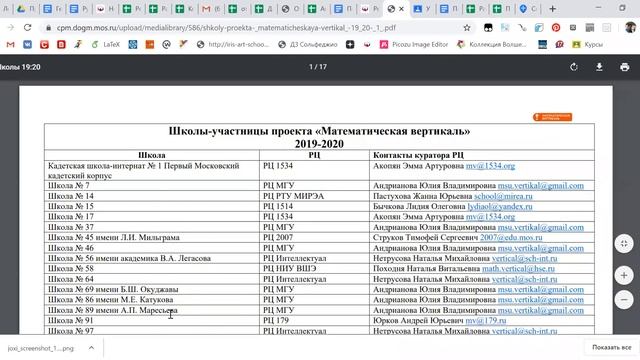Open the Chrome profile avatar
The width and height of the screenshot is (640, 360).
(630, 28)
